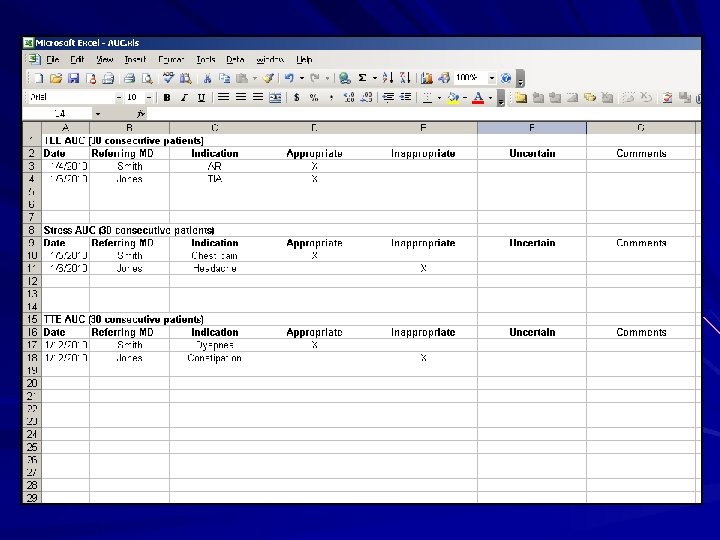This screenshot has width=720, height=540.
Task: Select row 8 header
Action: pyautogui.click(x=32, y=230)
